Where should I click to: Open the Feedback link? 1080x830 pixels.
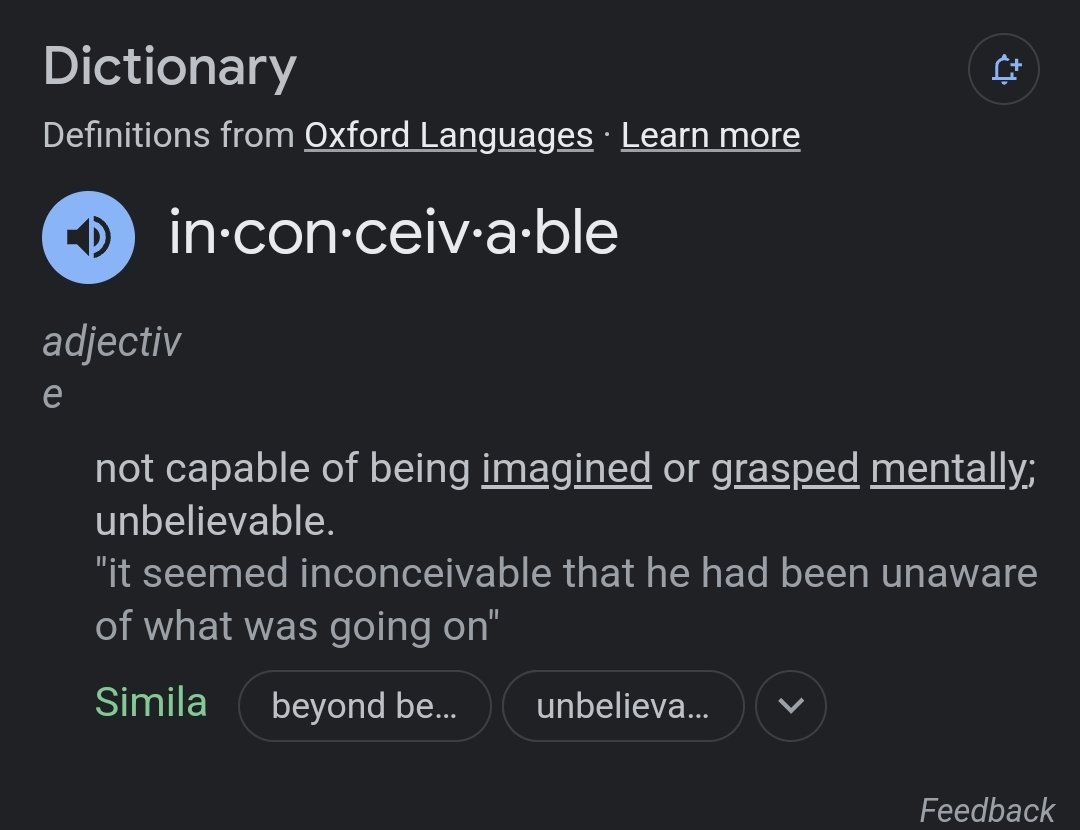click(x=986, y=810)
